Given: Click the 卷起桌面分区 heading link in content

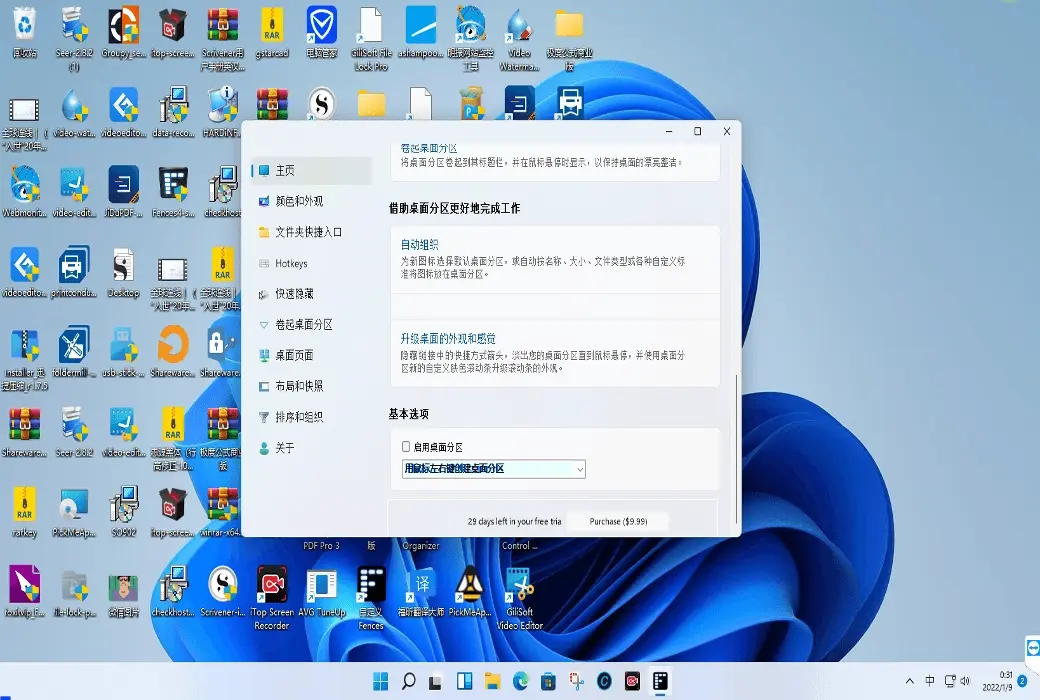Looking at the screenshot, I should pyautogui.click(x=428, y=149).
